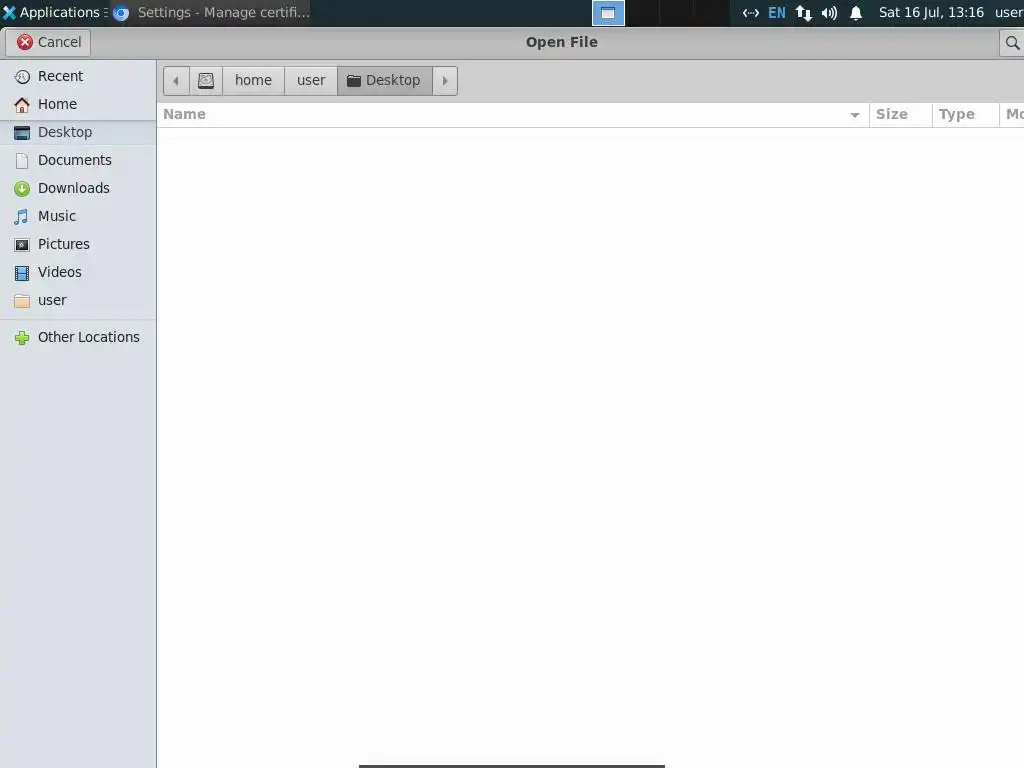Open the user bookmark in sidebar
The image size is (1024, 768).
coord(78,301)
